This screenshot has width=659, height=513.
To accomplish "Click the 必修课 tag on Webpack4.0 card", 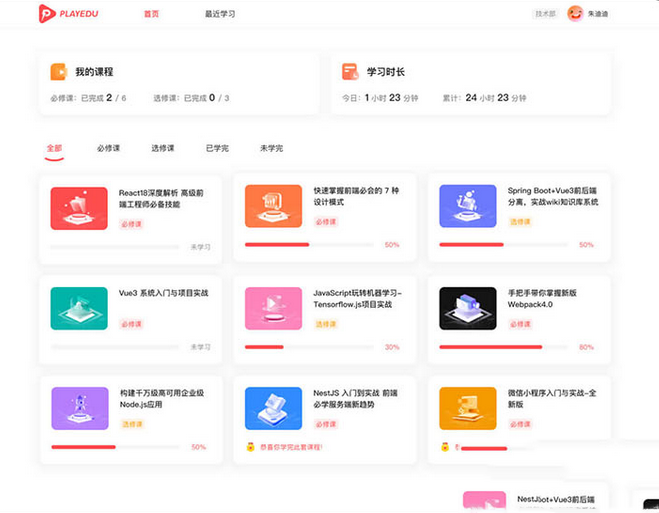I will [x=520, y=324].
